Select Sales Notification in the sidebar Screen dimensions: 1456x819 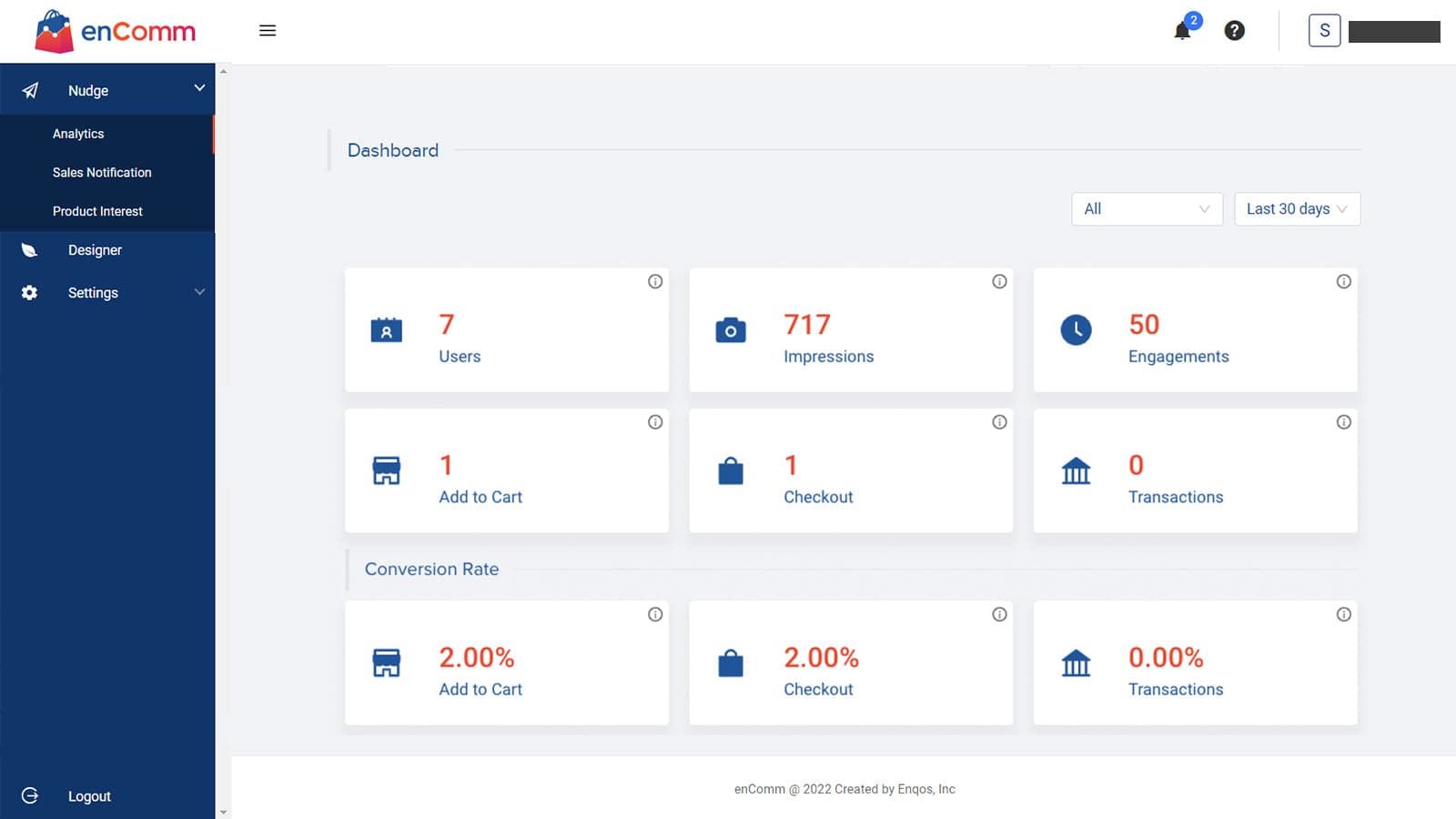point(101,172)
